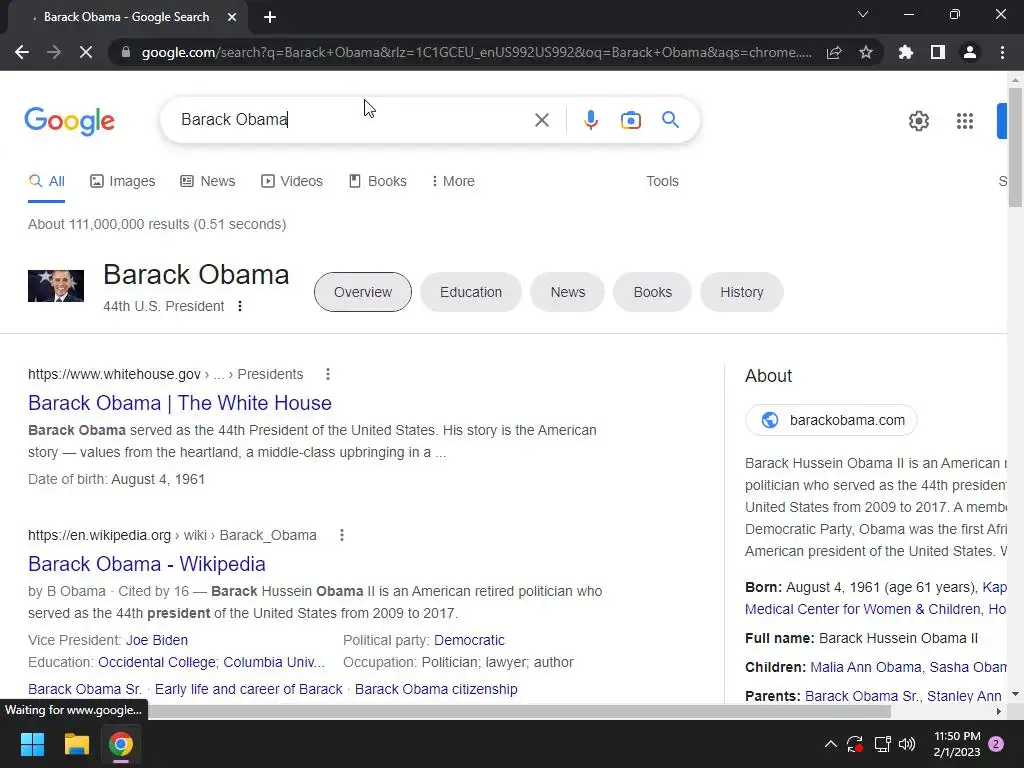
Task: Switch to News search tab
Action: (x=208, y=182)
